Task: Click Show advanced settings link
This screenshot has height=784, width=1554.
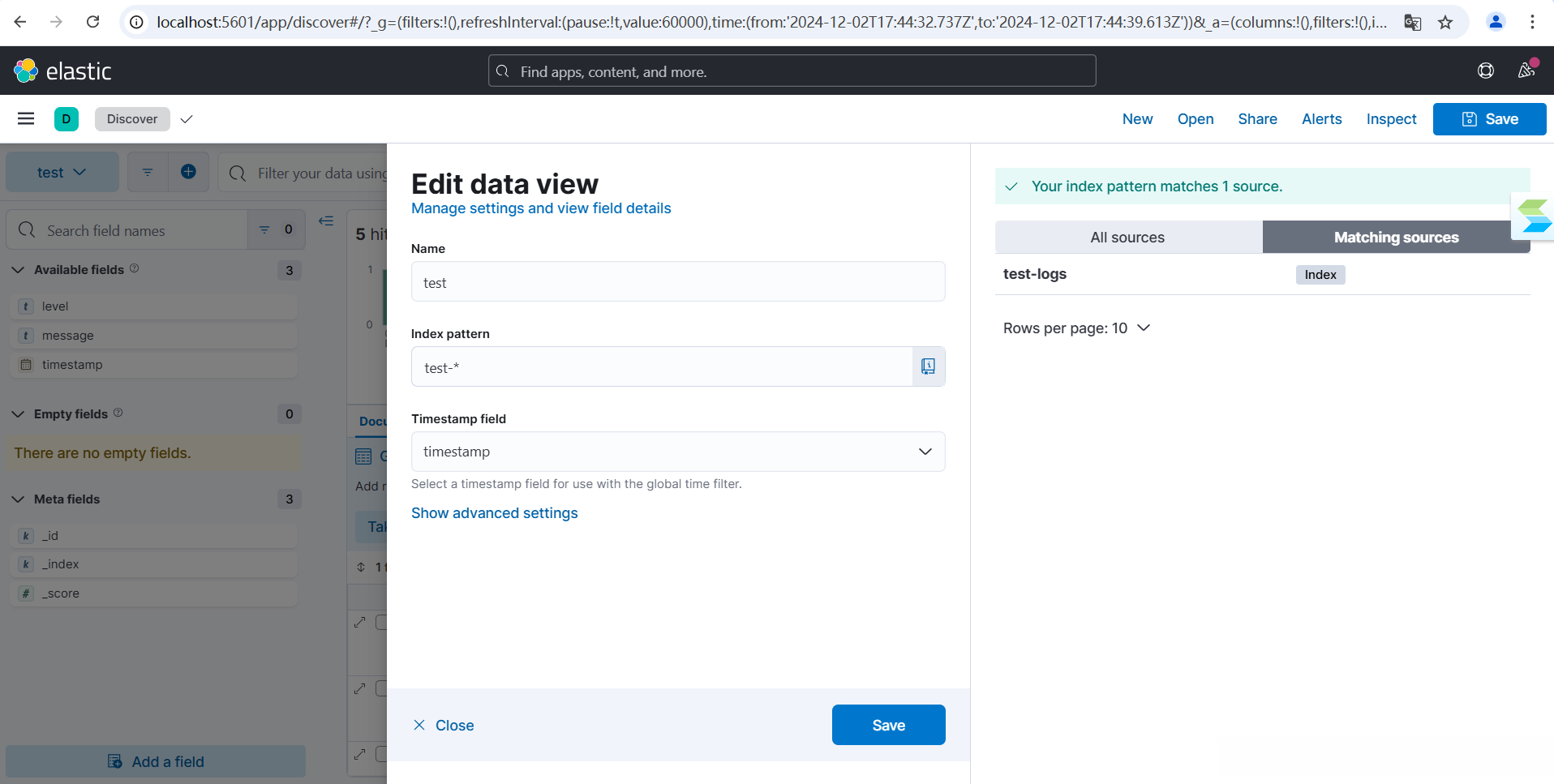Action: [494, 513]
